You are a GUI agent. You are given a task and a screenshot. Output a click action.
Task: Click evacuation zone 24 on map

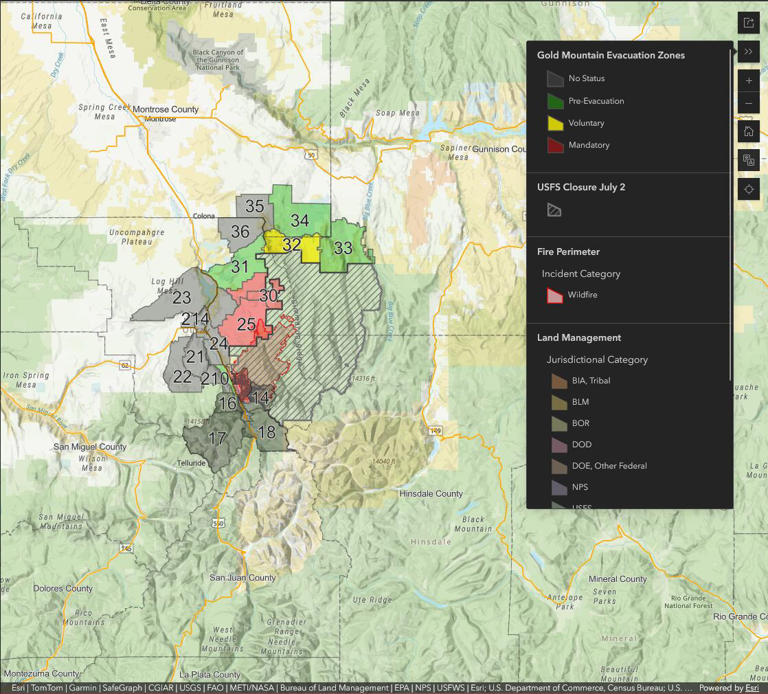[x=218, y=343]
